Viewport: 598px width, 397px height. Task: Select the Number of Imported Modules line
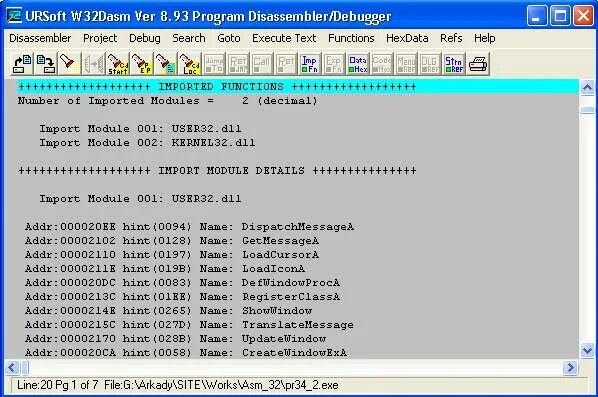tap(167, 101)
